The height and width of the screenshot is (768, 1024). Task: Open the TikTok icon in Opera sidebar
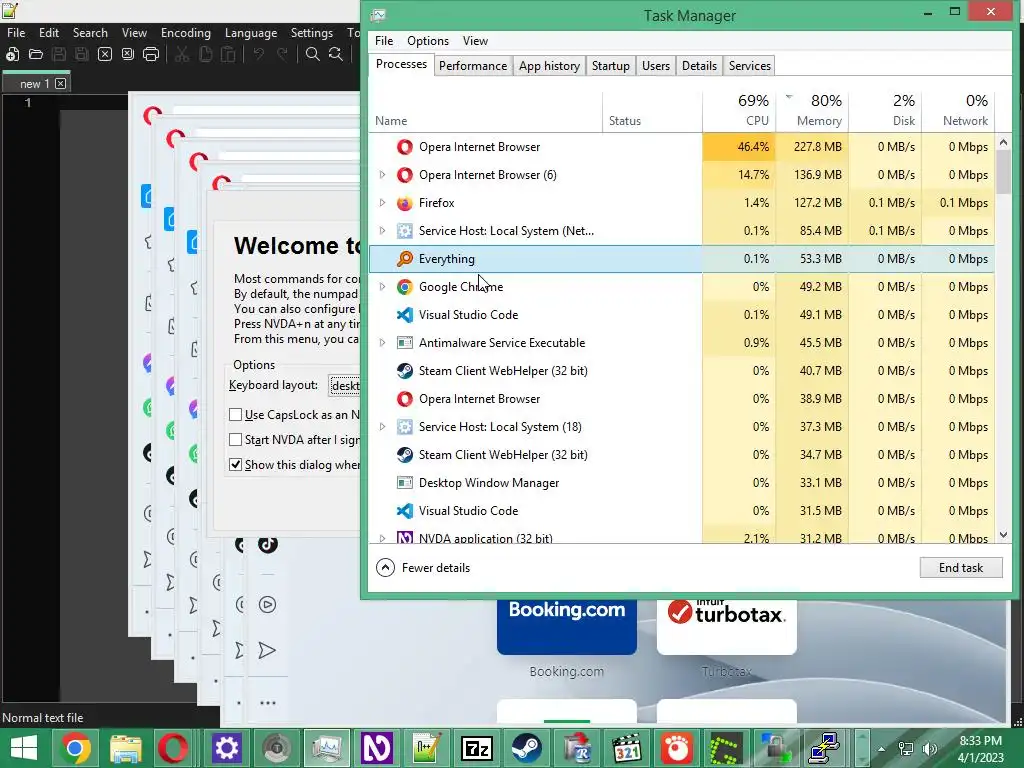tap(267, 543)
